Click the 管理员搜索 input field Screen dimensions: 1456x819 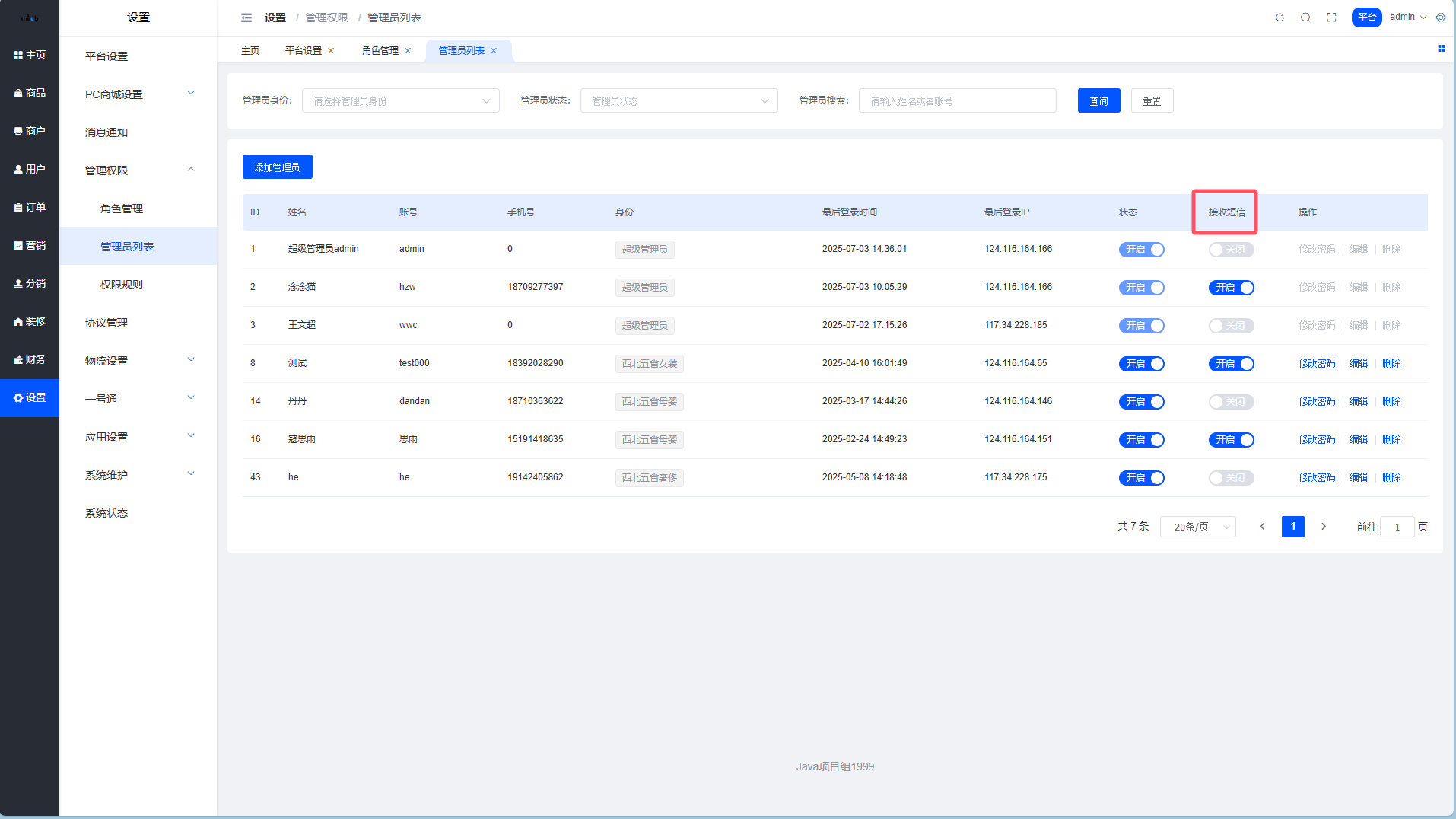[x=957, y=101]
